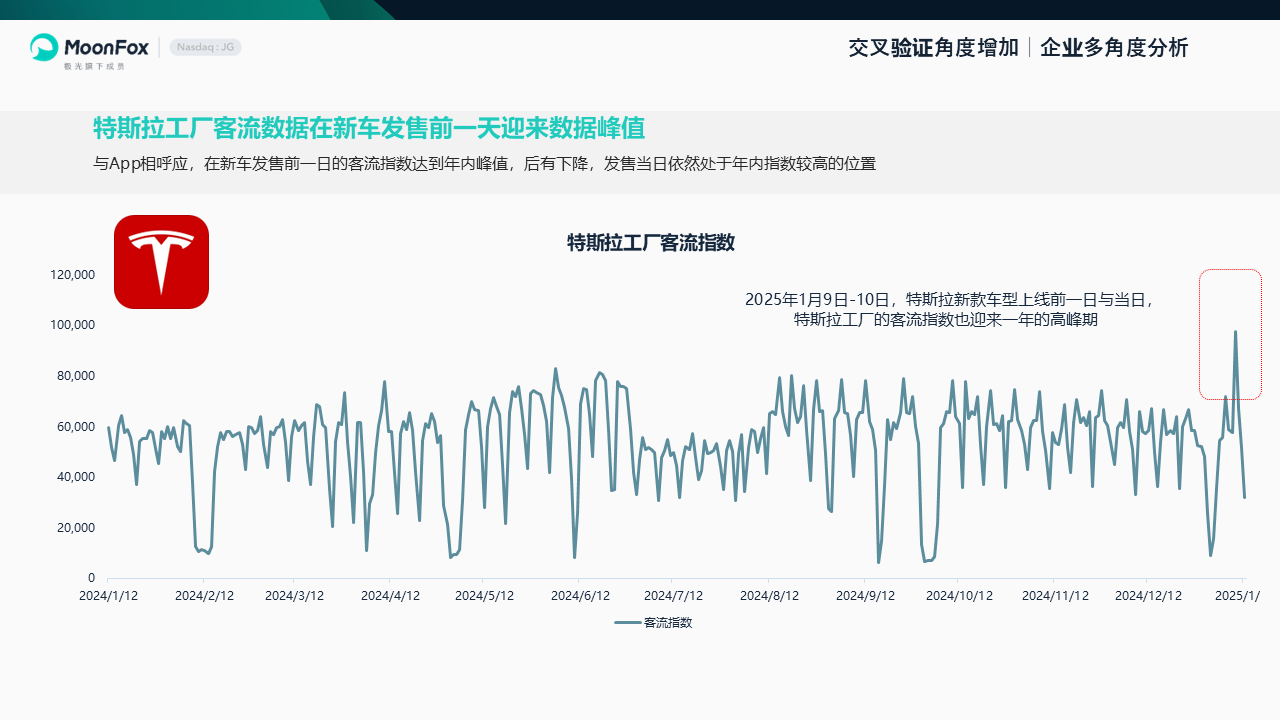Image resolution: width=1280 pixels, height=720 pixels.
Task: Click the 2024/3/12 x-axis date label
Action: point(294,595)
